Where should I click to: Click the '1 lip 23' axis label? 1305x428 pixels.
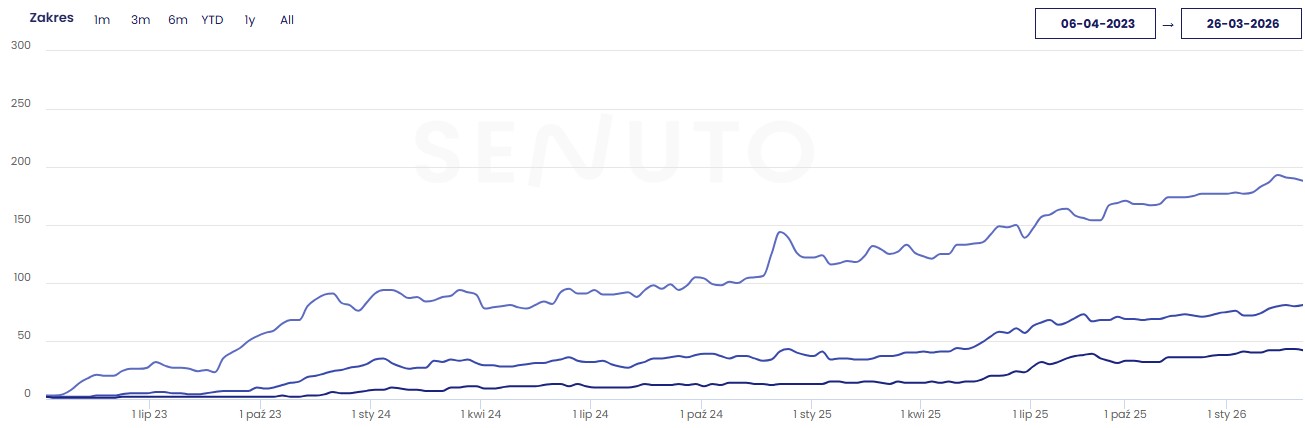pos(149,412)
